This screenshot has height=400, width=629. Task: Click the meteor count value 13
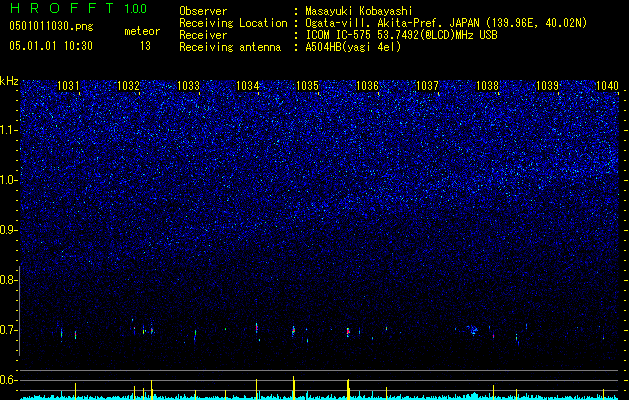(145, 46)
